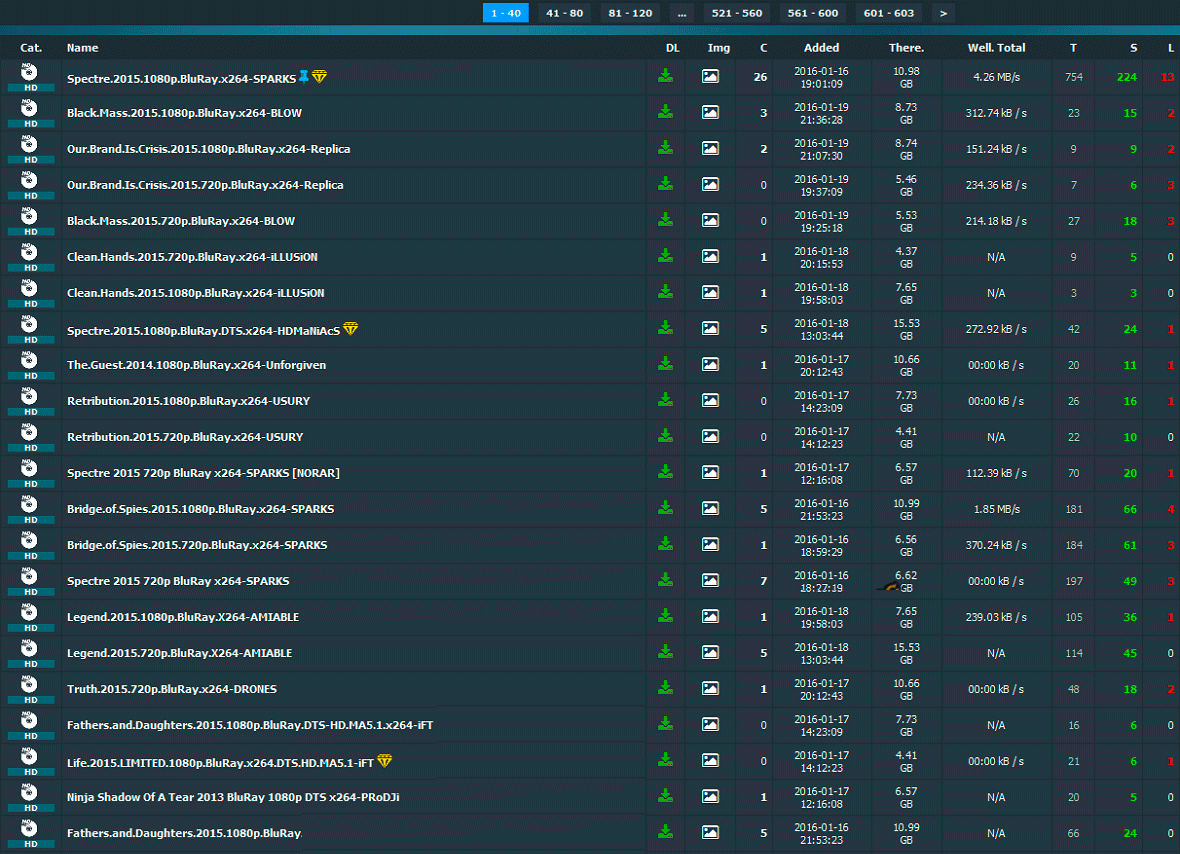Go to page 601 - 603

889,13
